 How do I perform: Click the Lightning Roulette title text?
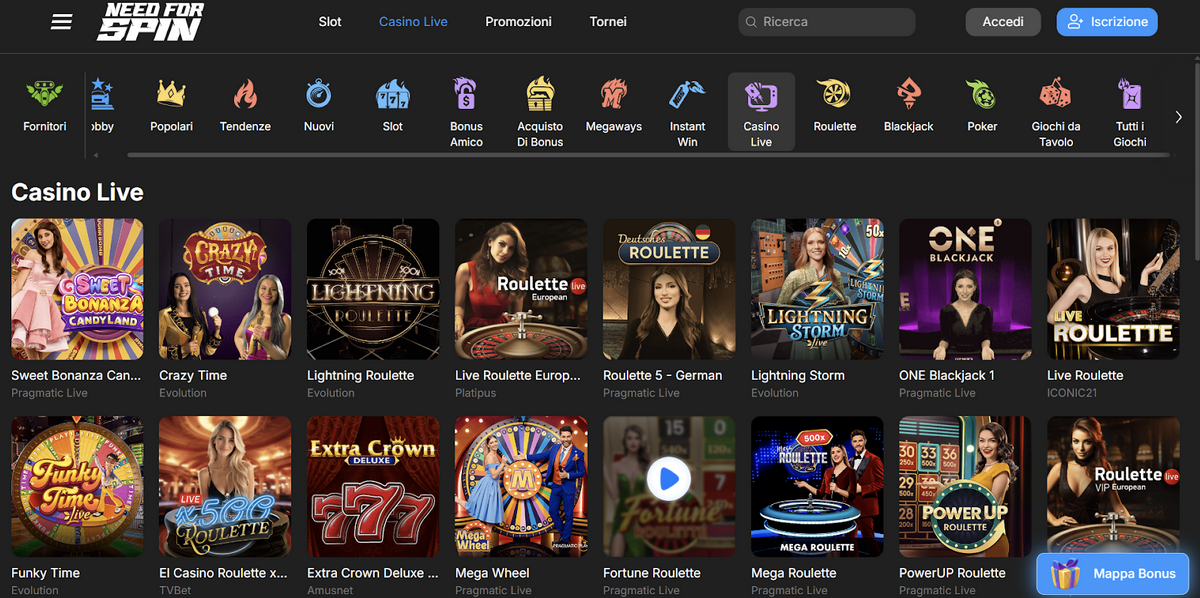360,375
